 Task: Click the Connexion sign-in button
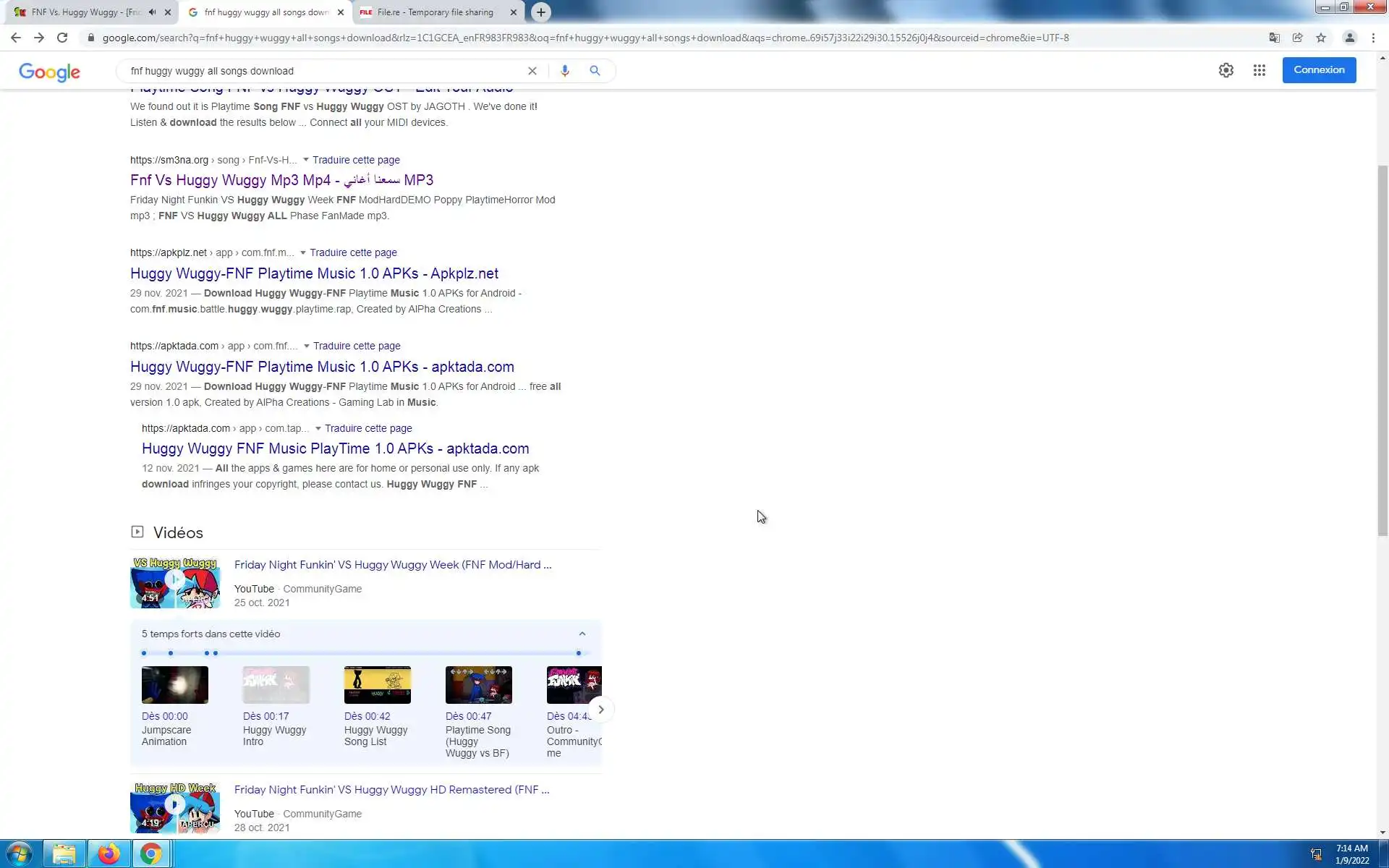click(1318, 70)
